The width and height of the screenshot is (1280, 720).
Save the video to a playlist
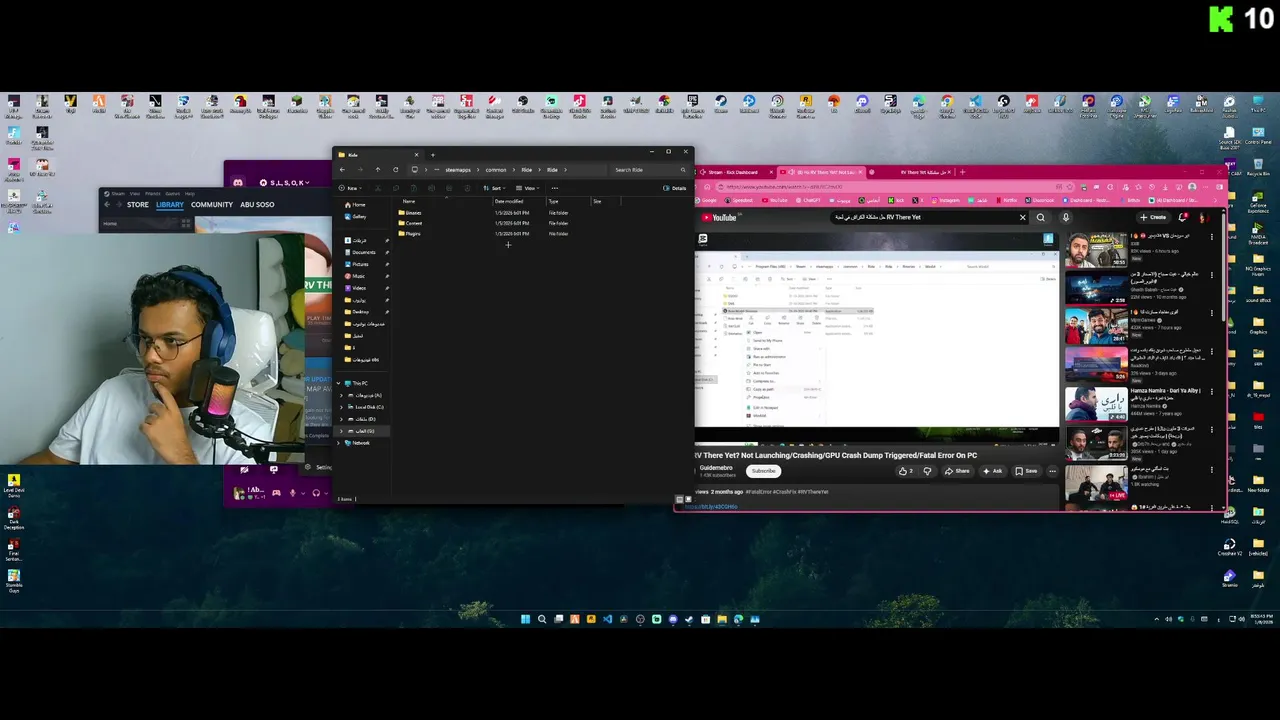1027,471
